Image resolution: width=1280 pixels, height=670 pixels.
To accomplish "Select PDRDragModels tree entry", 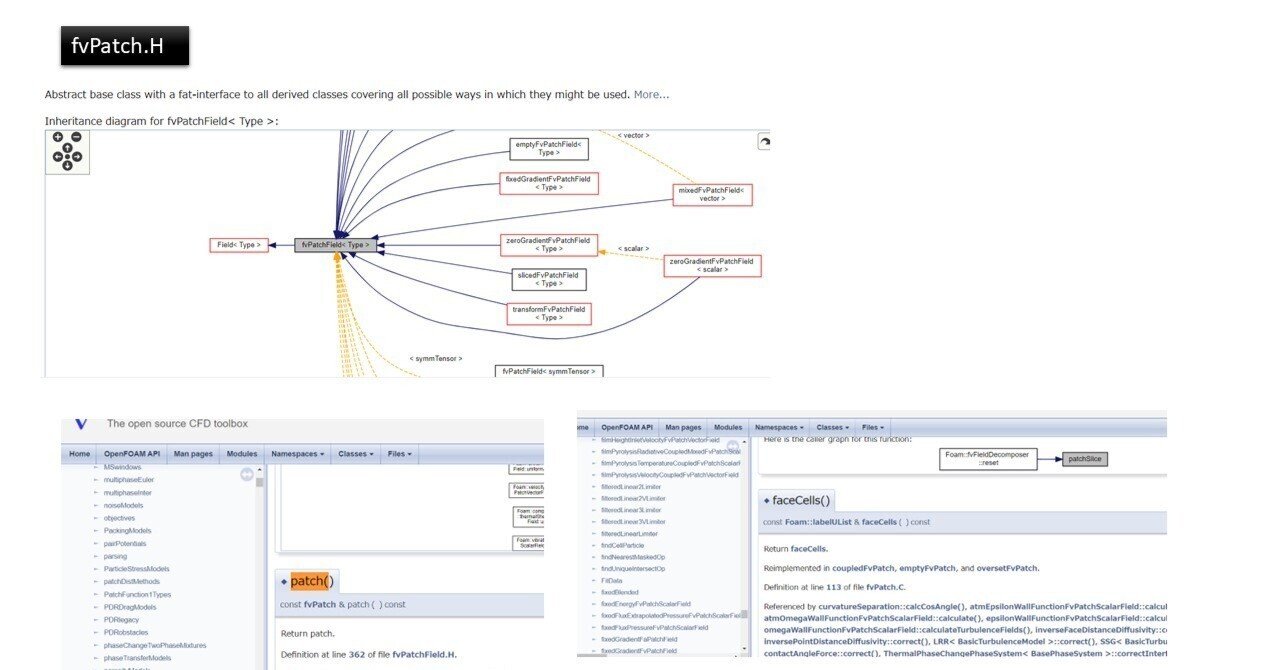I will 129,606.
